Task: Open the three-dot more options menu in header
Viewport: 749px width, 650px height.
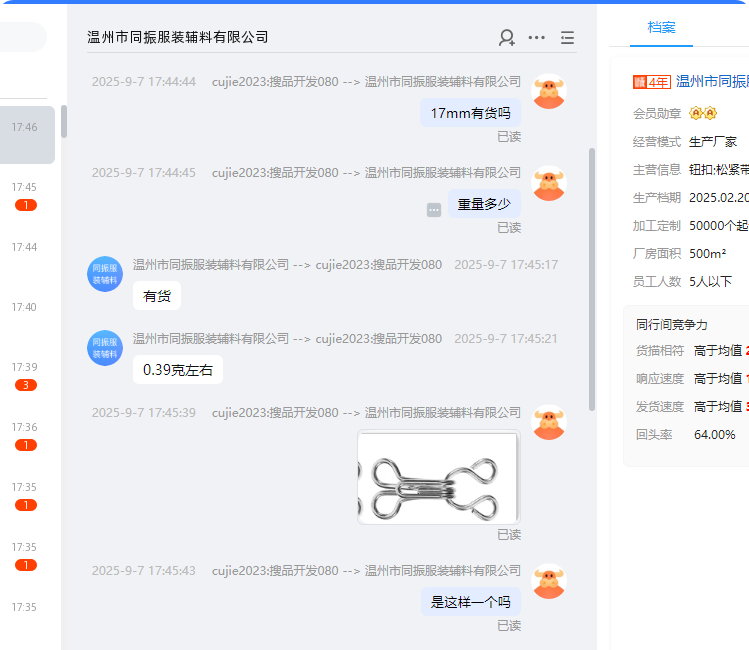Action: pyautogui.click(x=537, y=38)
